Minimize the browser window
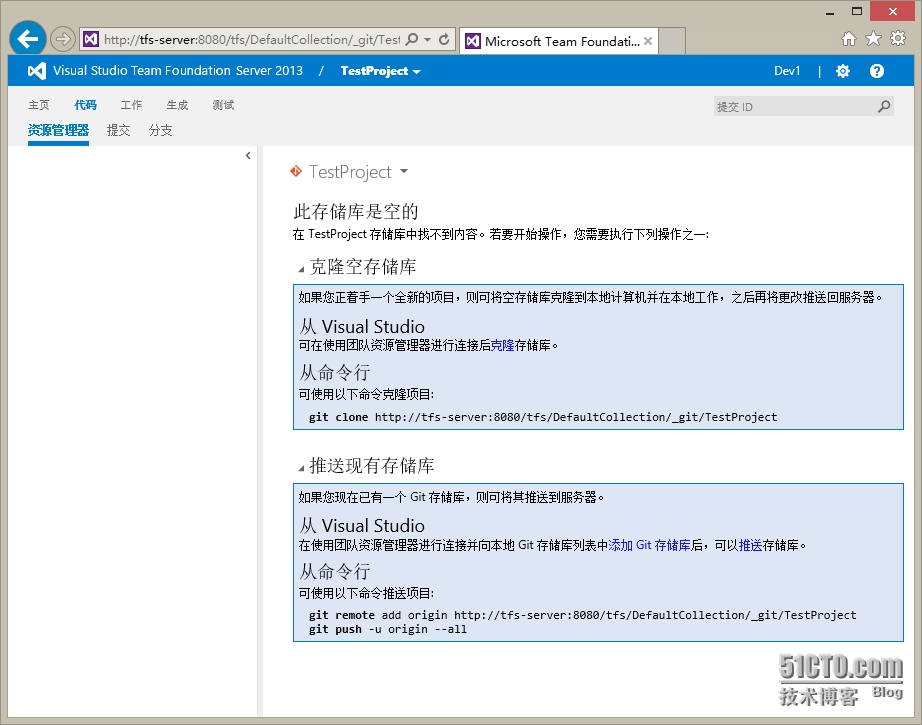922x725 pixels. (x=830, y=12)
